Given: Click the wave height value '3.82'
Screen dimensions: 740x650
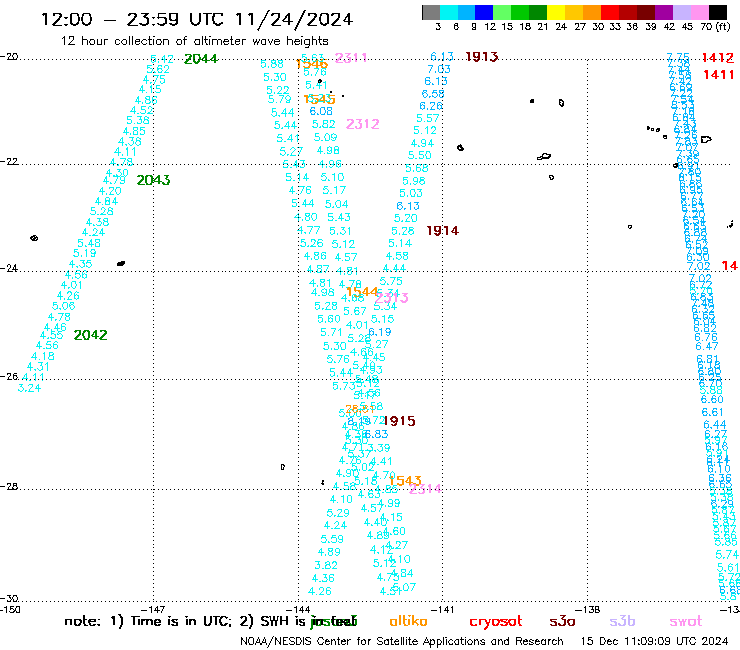Looking at the screenshot, I should (326, 565).
